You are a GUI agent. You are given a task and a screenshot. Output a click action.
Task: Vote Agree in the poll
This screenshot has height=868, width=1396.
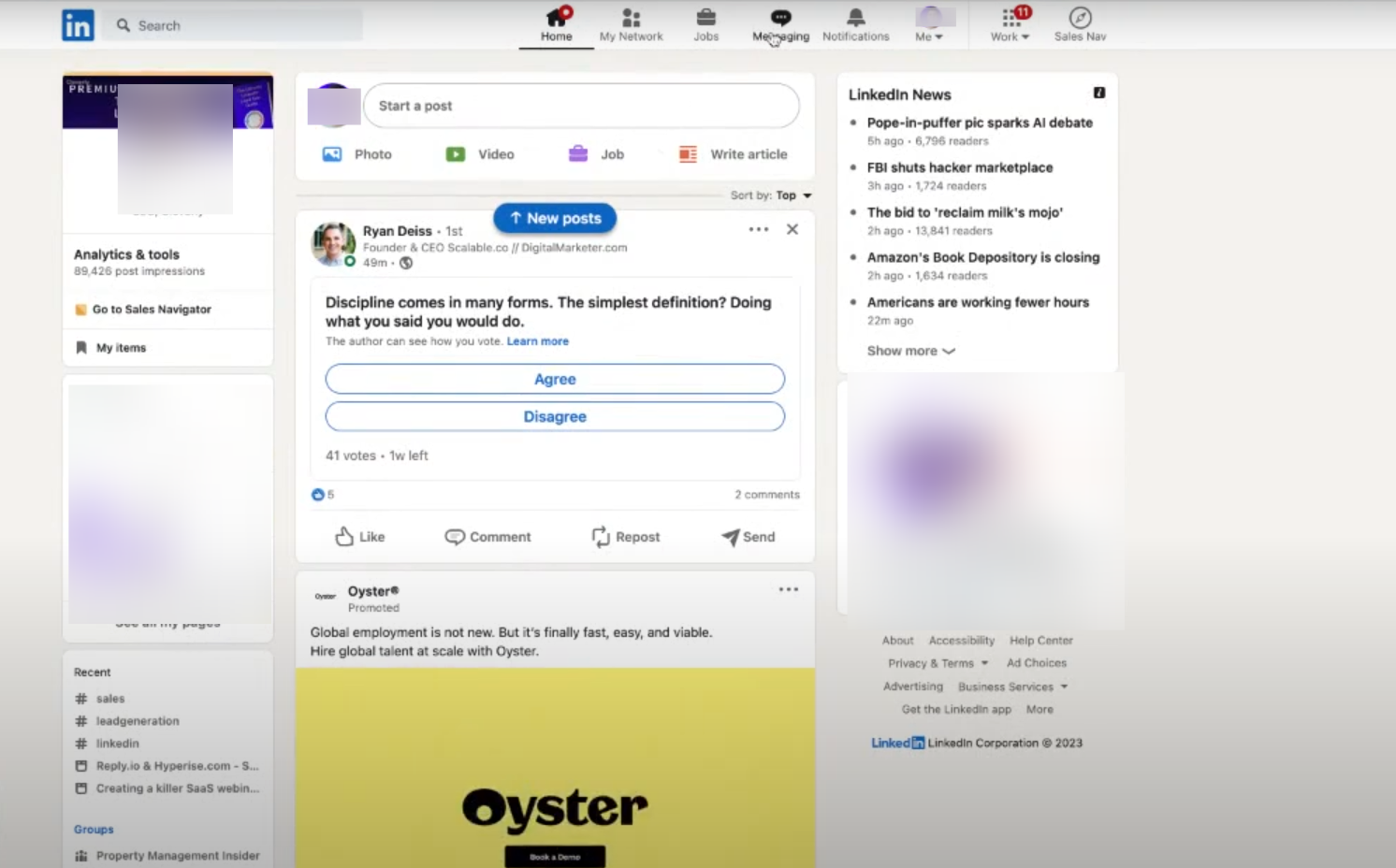pos(555,379)
